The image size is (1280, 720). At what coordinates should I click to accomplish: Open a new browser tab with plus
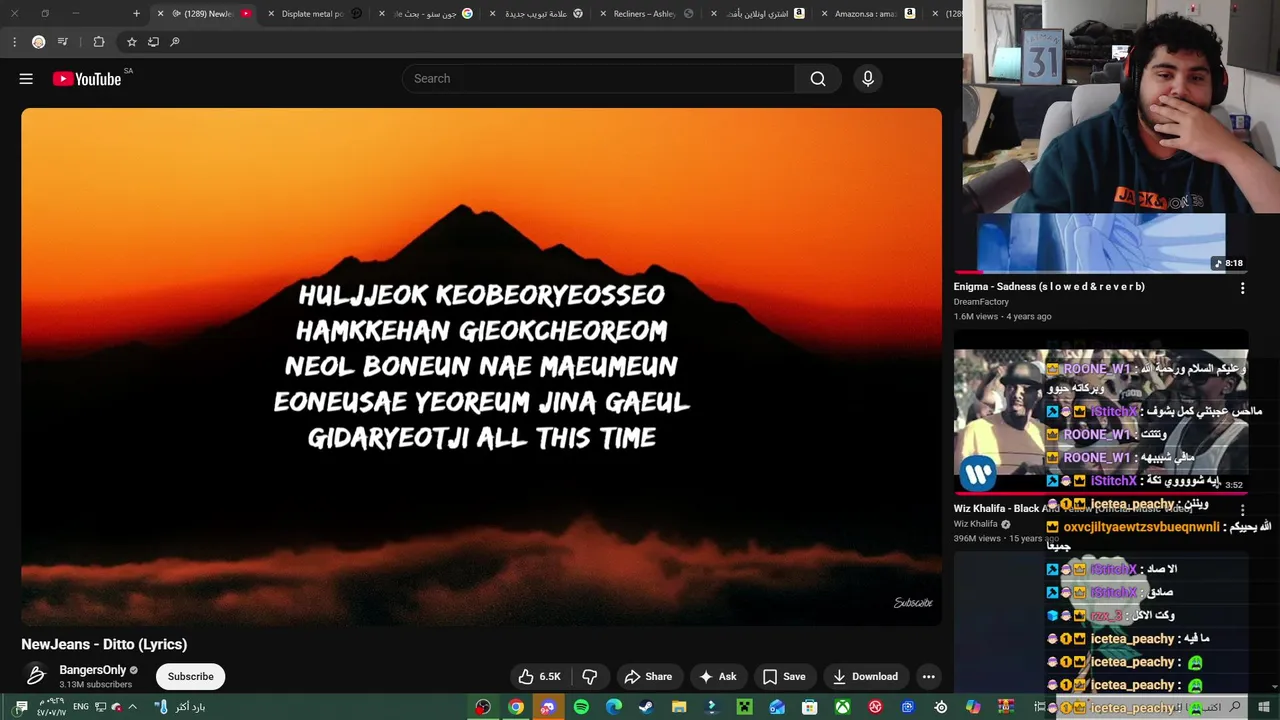[136, 14]
